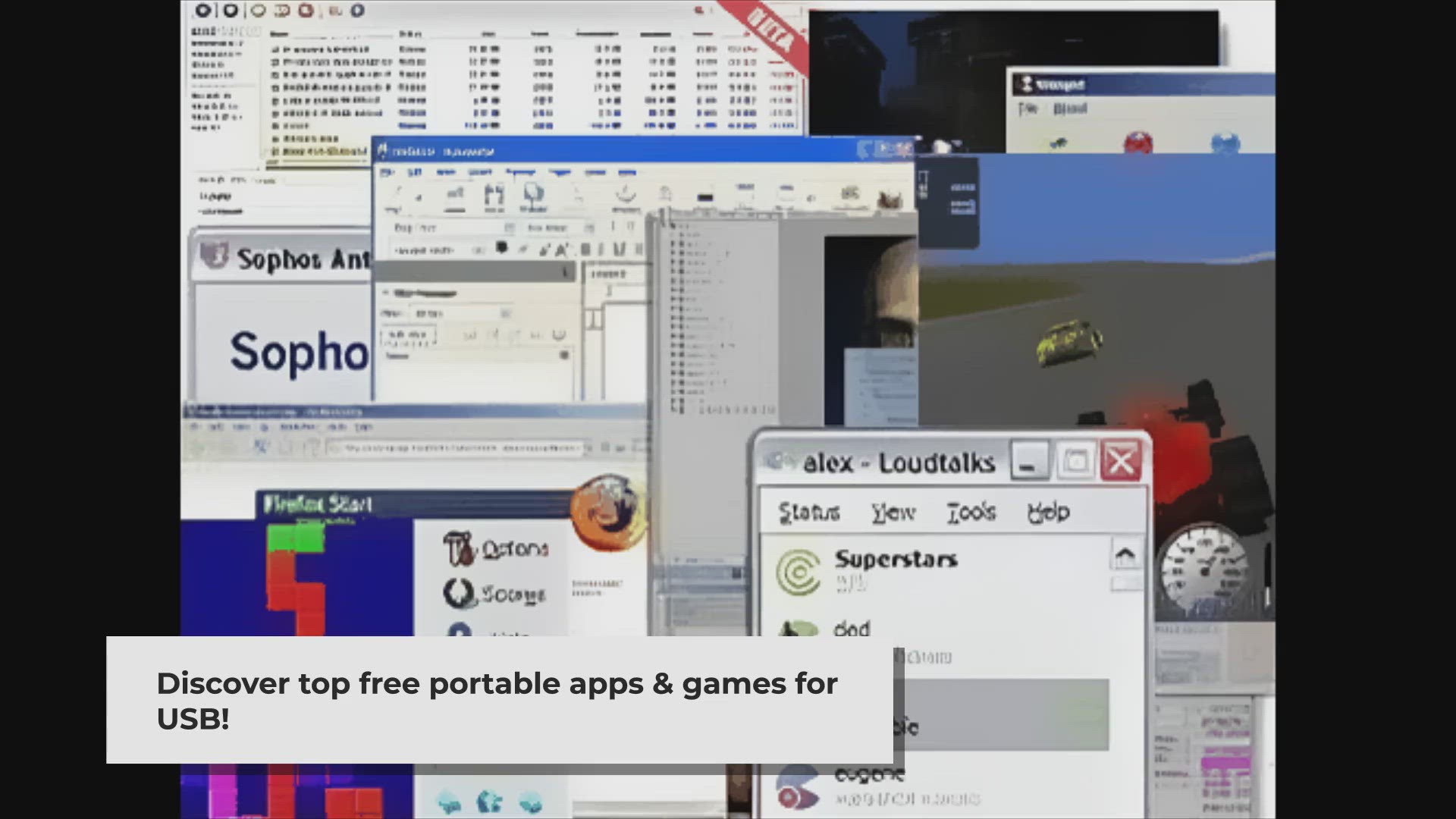Click eugene's avatar icon in Loudtalks
Viewport: 1456px width, 819px height.
797,789
